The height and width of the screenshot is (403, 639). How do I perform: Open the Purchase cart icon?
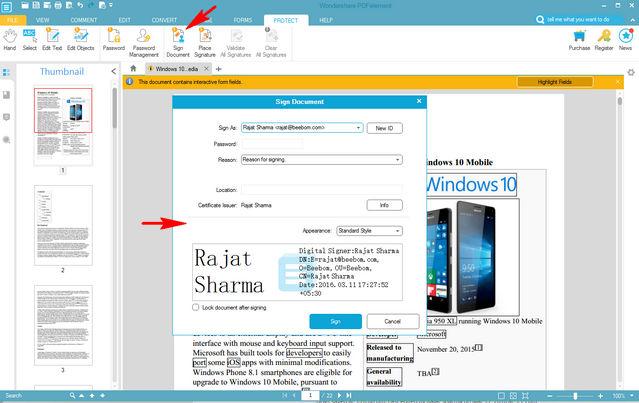pyautogui.click(x=579, y=40)
